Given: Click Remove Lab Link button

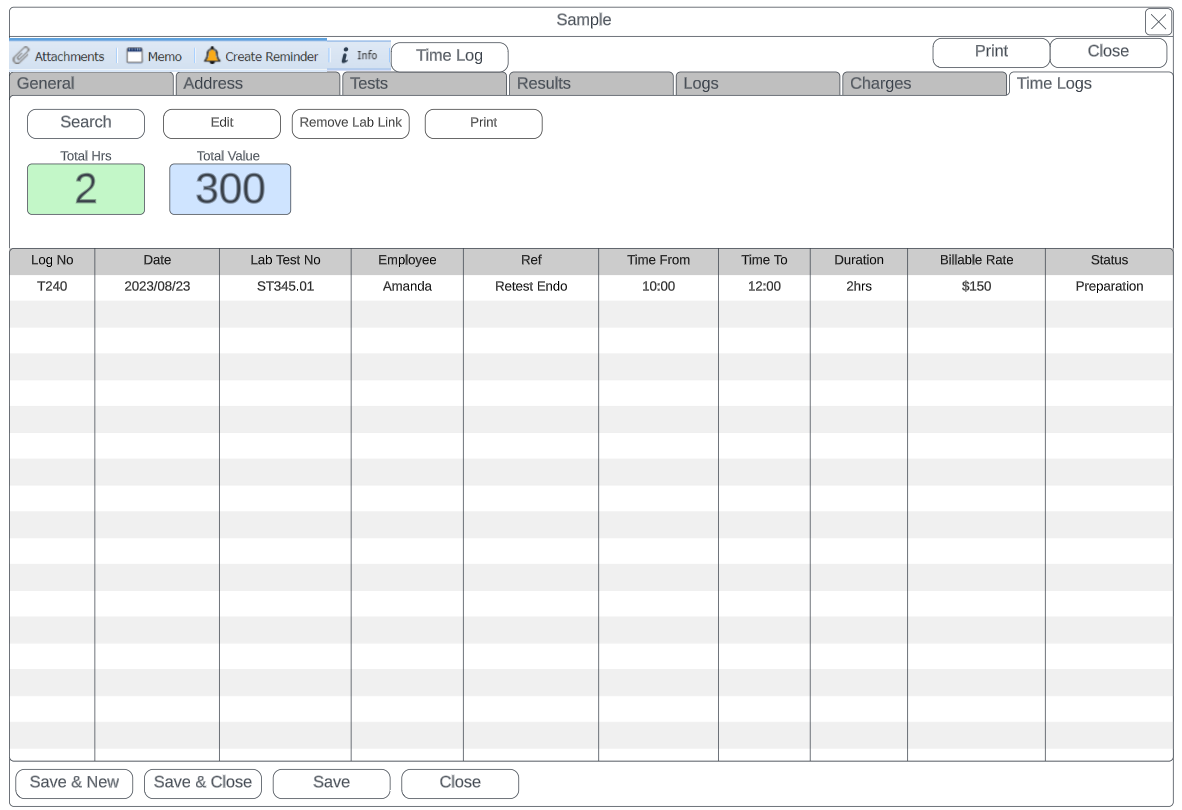Looking at the screenshot, I should tap(351, 124).
